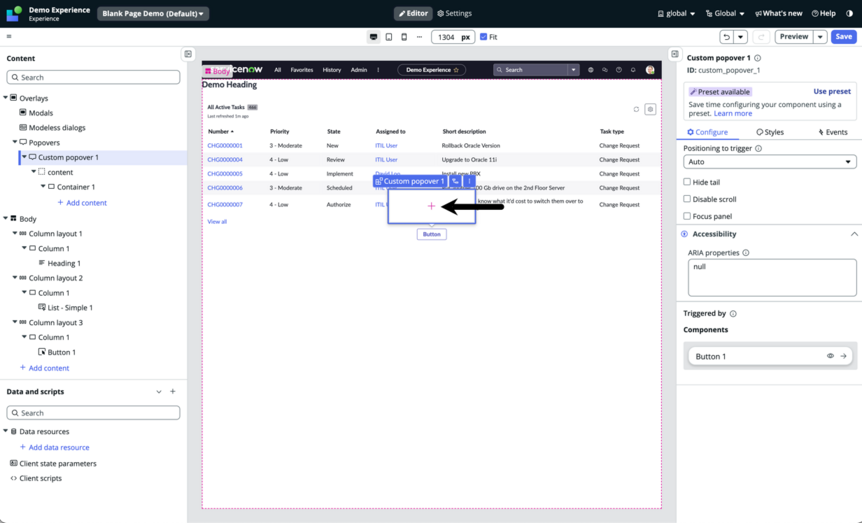Open the Blank Page Demo dropdown
The width and height of the screenshot is (862, 523).
coord(153,14)
